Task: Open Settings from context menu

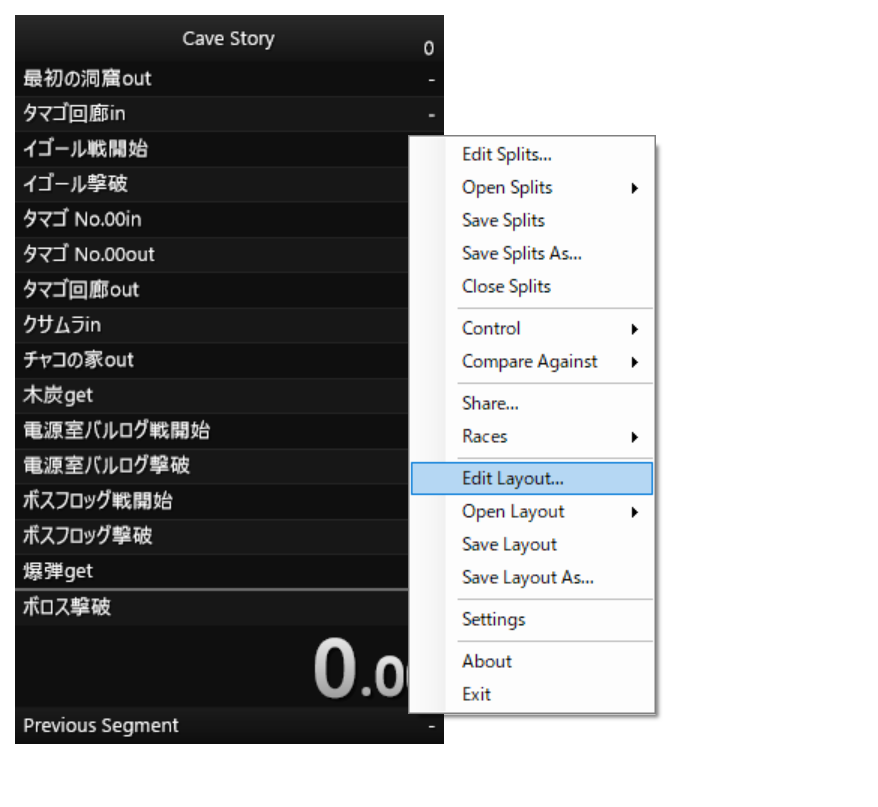Action: [x=532, y=620]
